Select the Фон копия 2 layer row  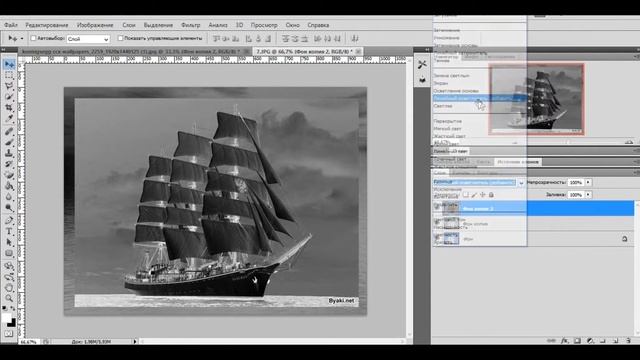tap(534, 208)
